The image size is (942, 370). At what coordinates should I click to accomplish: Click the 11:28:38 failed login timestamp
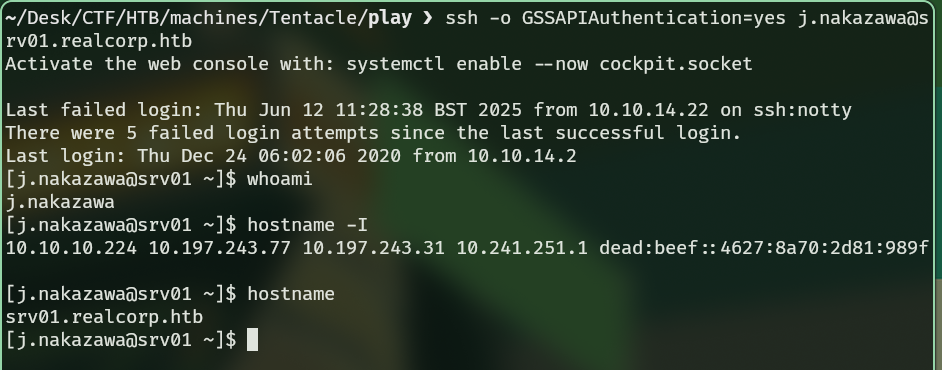click(379, 110)
